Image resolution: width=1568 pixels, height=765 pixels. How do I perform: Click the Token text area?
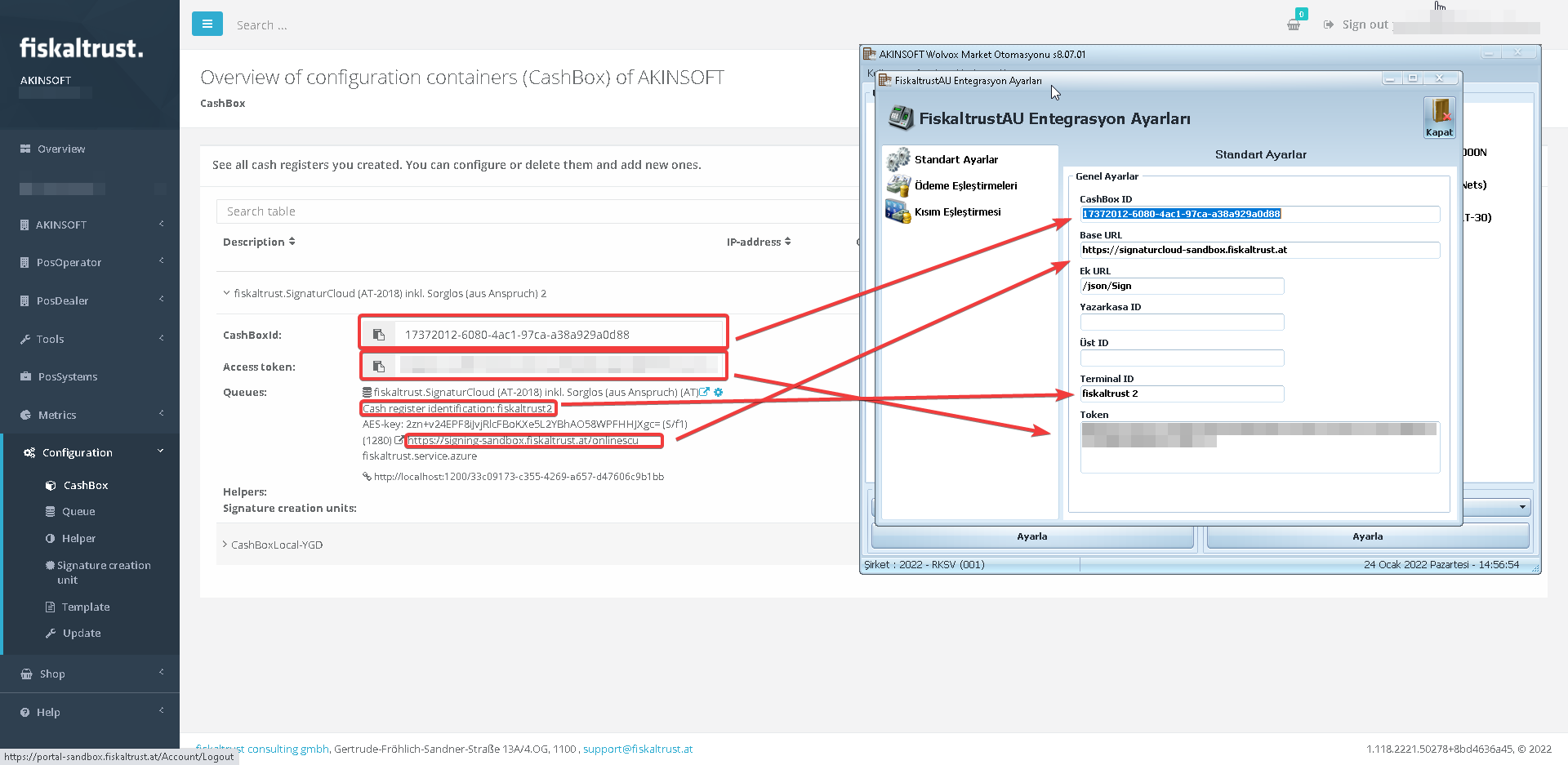click(1259, 447)
